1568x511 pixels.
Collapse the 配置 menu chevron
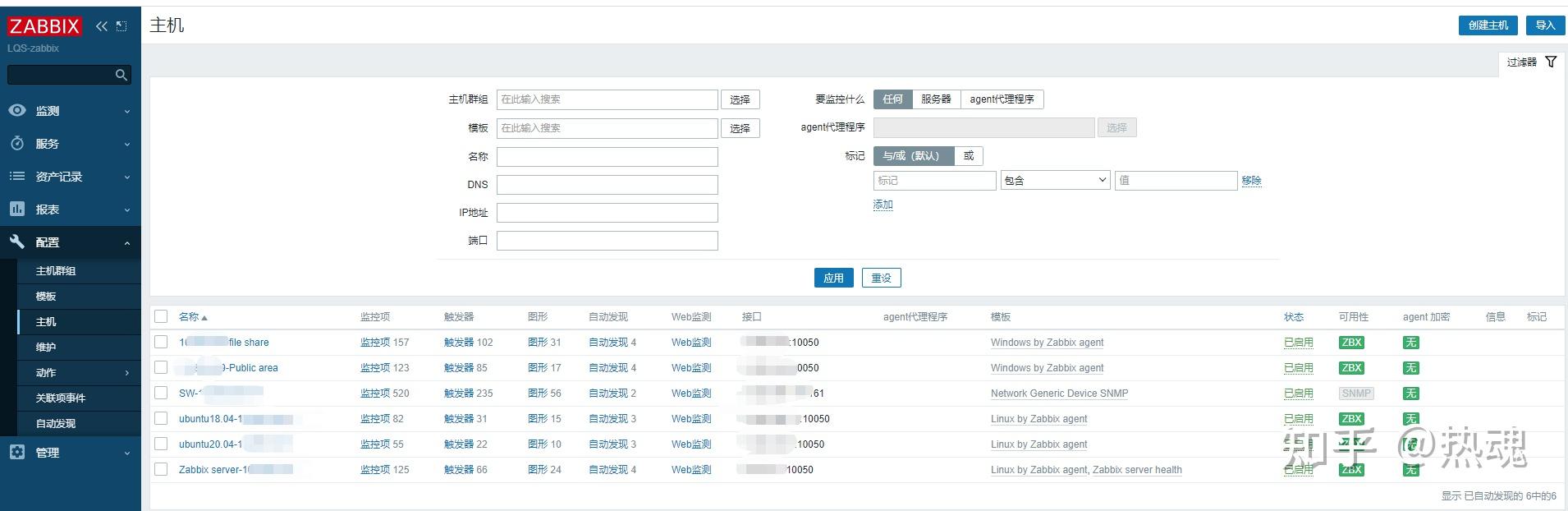[x=127, y=242]
